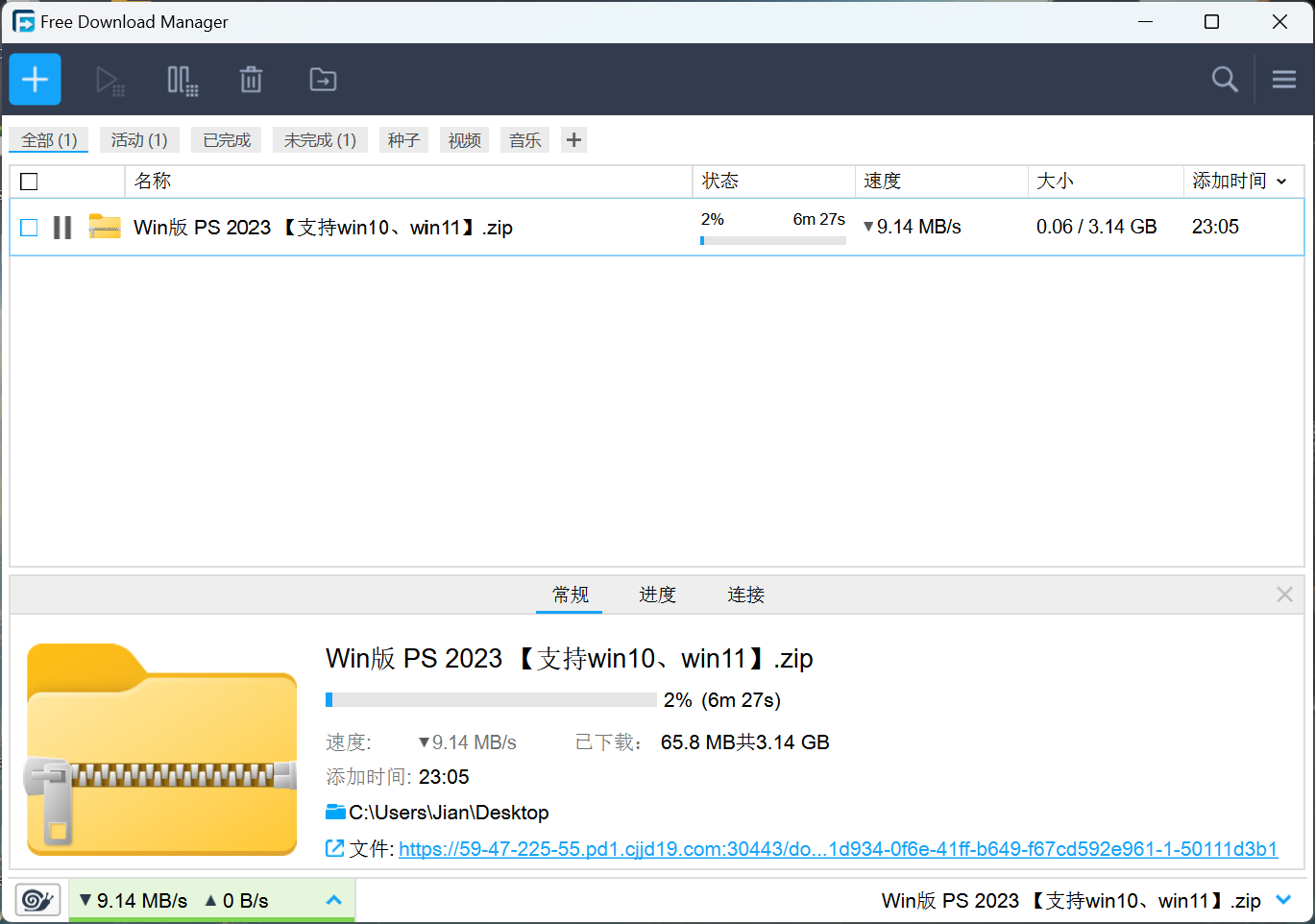Screen dimensions: 1315x924
Task: Open the search magnifier
Action: [1224, 80]
